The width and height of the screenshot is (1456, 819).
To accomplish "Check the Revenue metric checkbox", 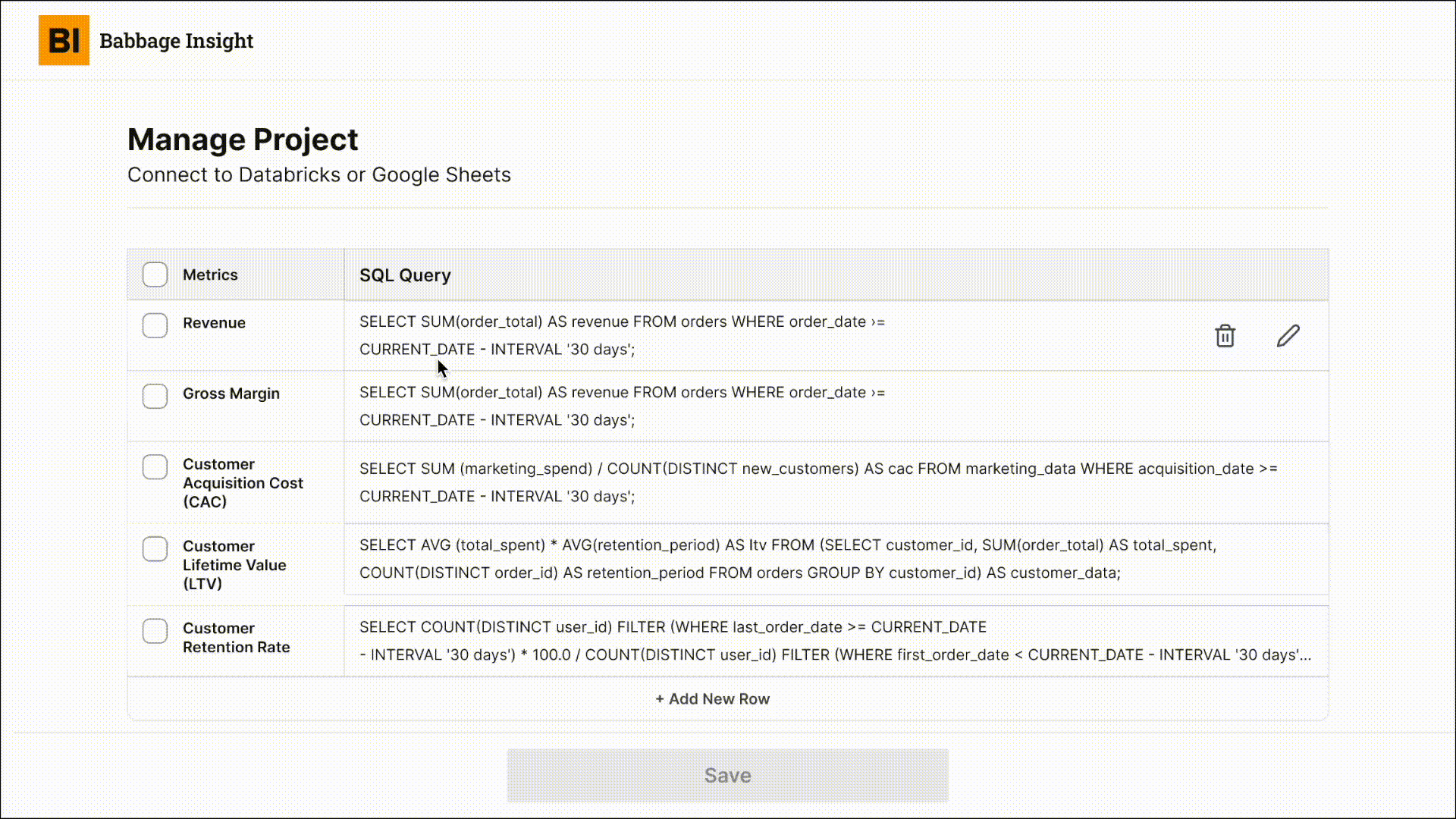I will [155, 325].
